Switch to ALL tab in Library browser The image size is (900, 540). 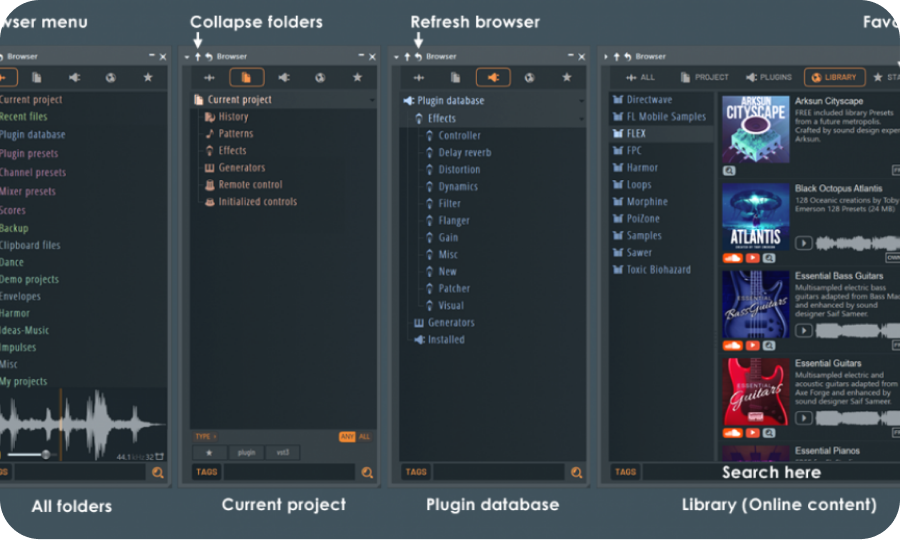[639, 77]
